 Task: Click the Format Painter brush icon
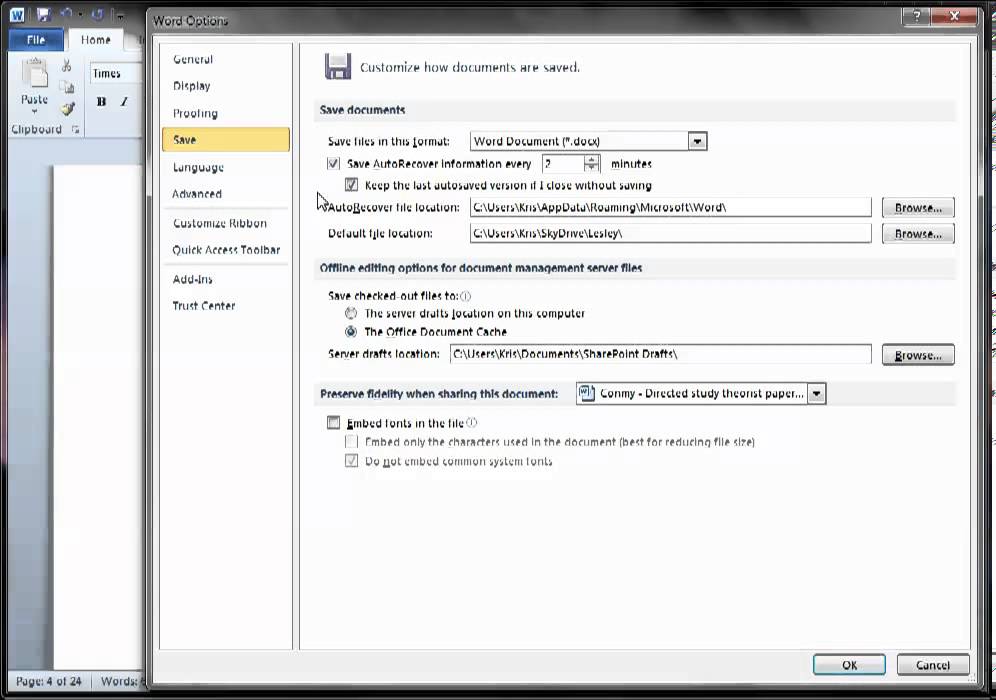click(67, 109)
